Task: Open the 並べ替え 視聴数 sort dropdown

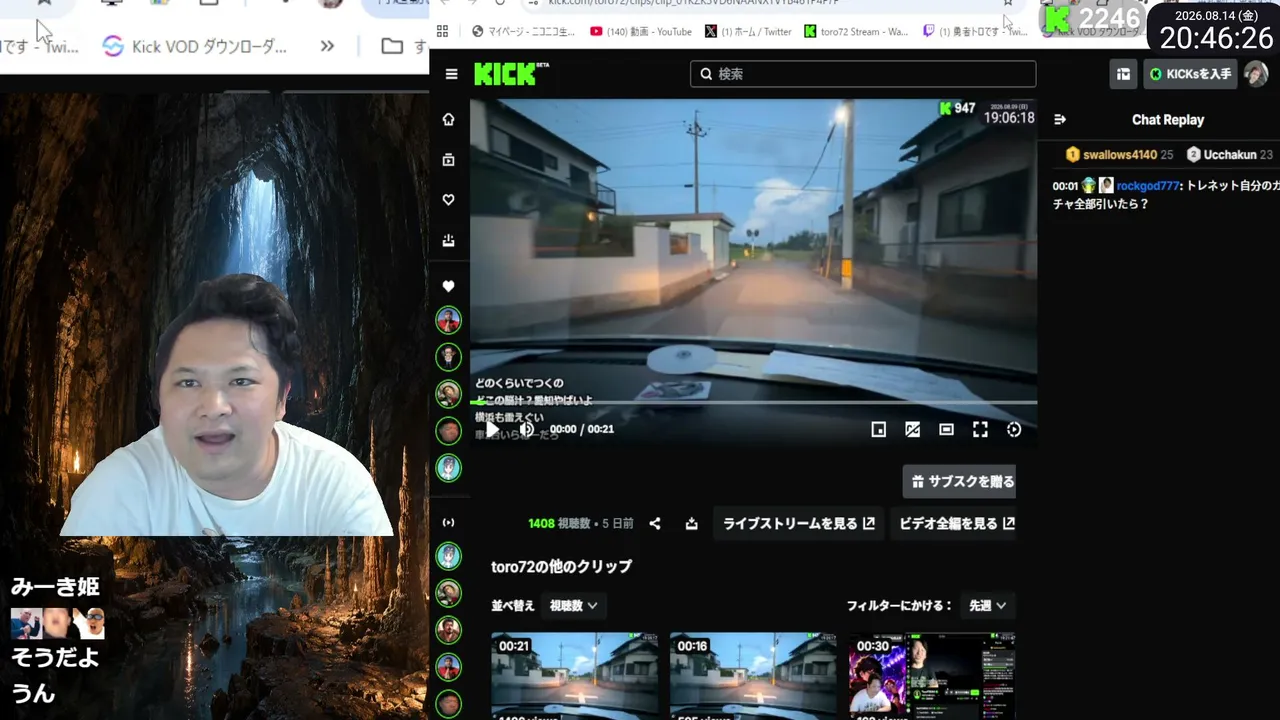Action: pyautogui.click(x=574, y=605)
